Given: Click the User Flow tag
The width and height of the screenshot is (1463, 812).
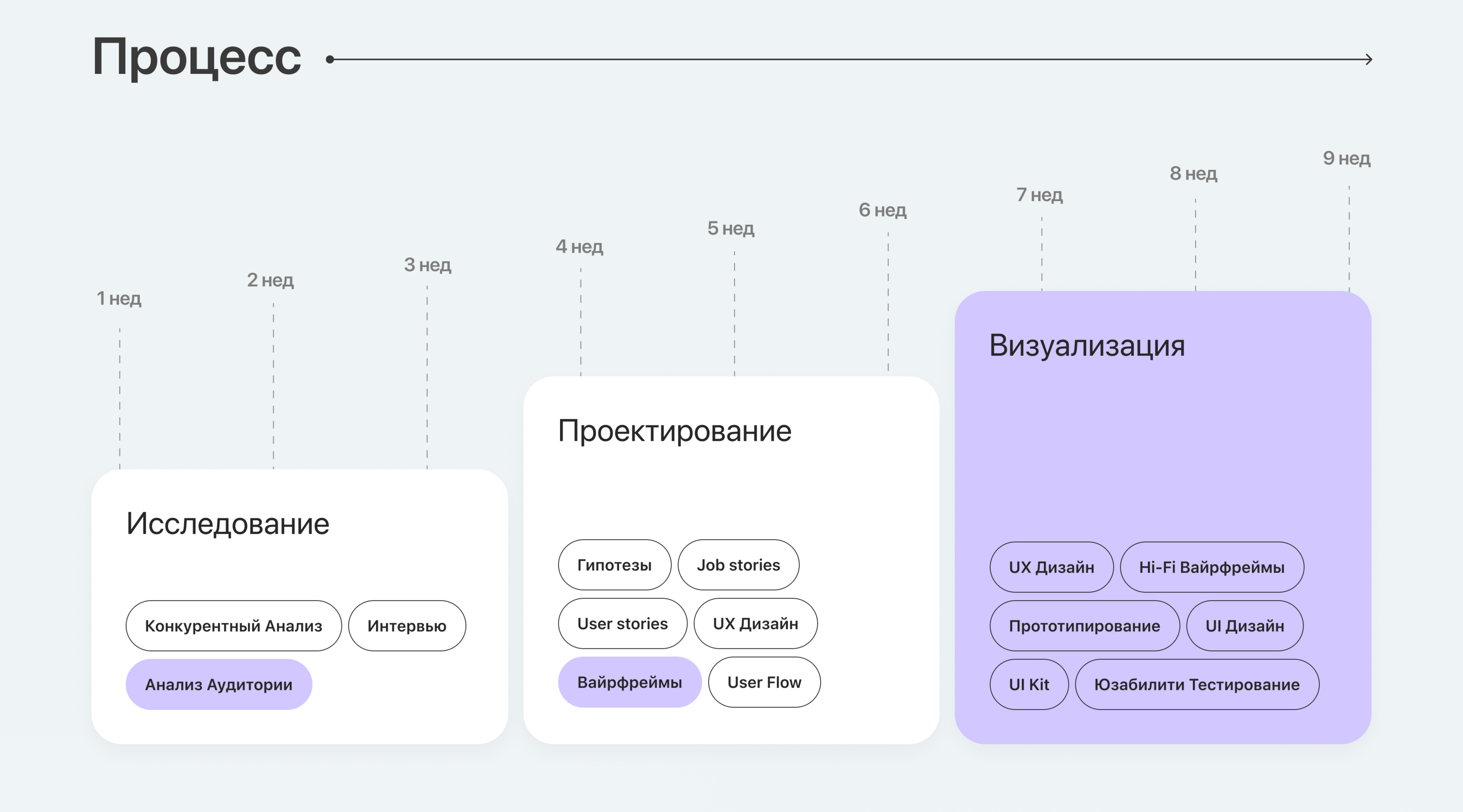Looking at the screenshot, I should 764,682.
